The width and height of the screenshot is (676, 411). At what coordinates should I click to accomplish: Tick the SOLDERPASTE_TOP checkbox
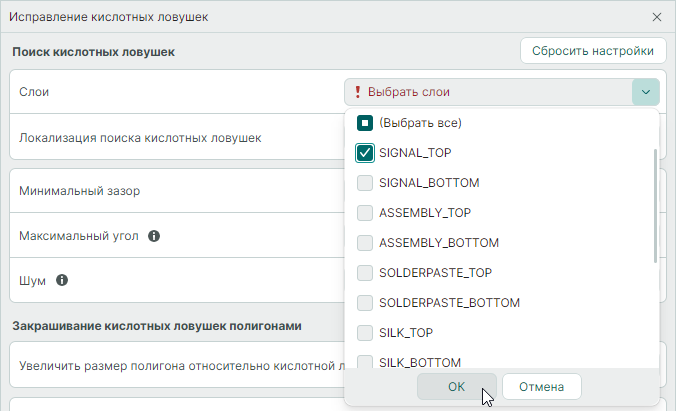[x=365, y=272]
